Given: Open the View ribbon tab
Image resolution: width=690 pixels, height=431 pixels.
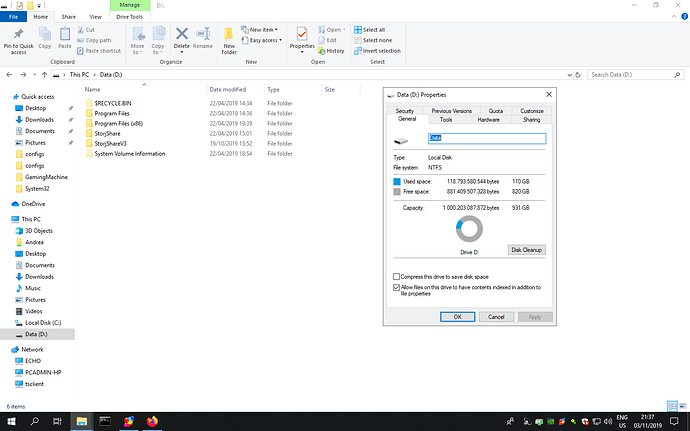Looking at the screenshot, I should click(x=94, y=17).
